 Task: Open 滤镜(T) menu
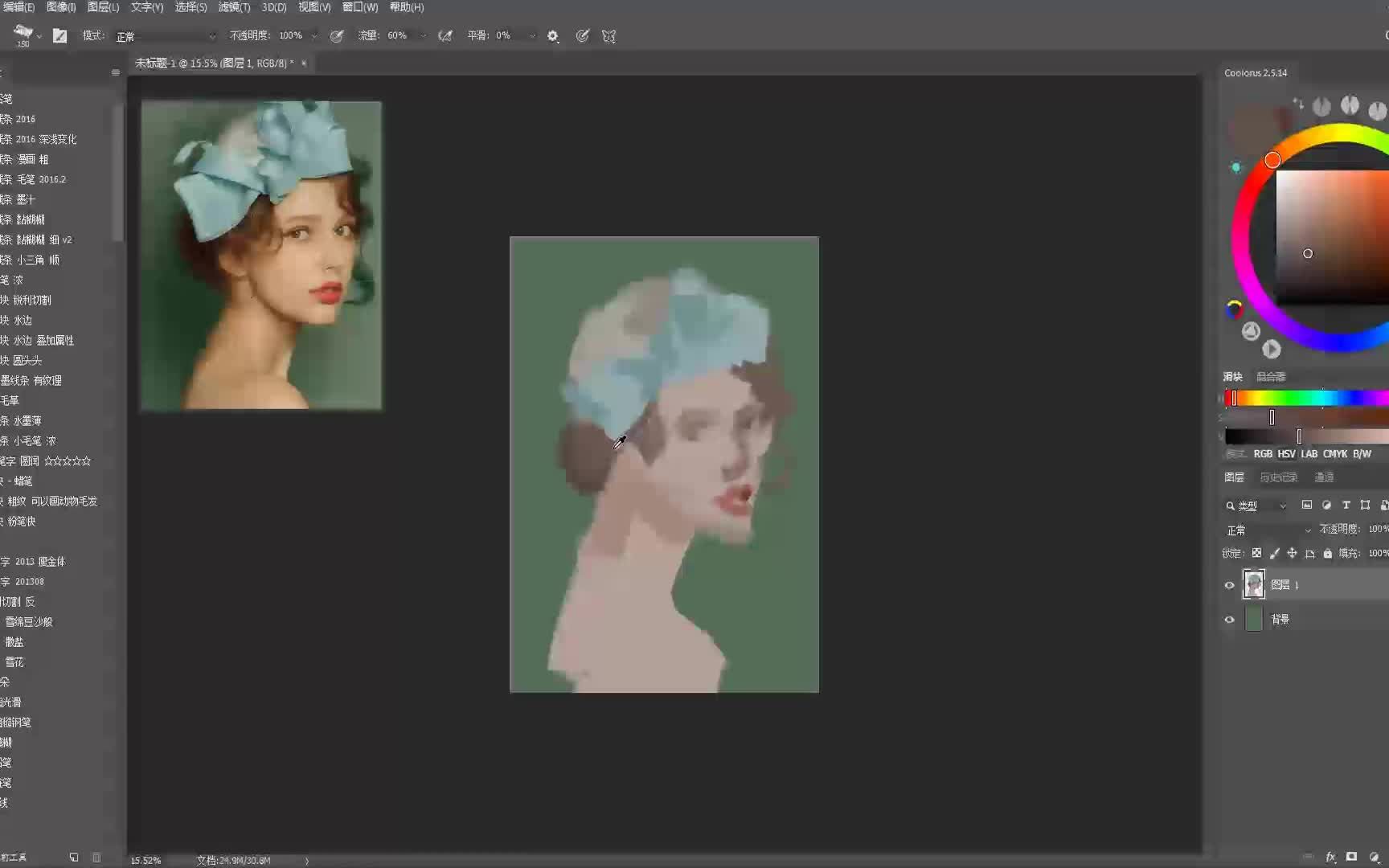pos(235,7)
